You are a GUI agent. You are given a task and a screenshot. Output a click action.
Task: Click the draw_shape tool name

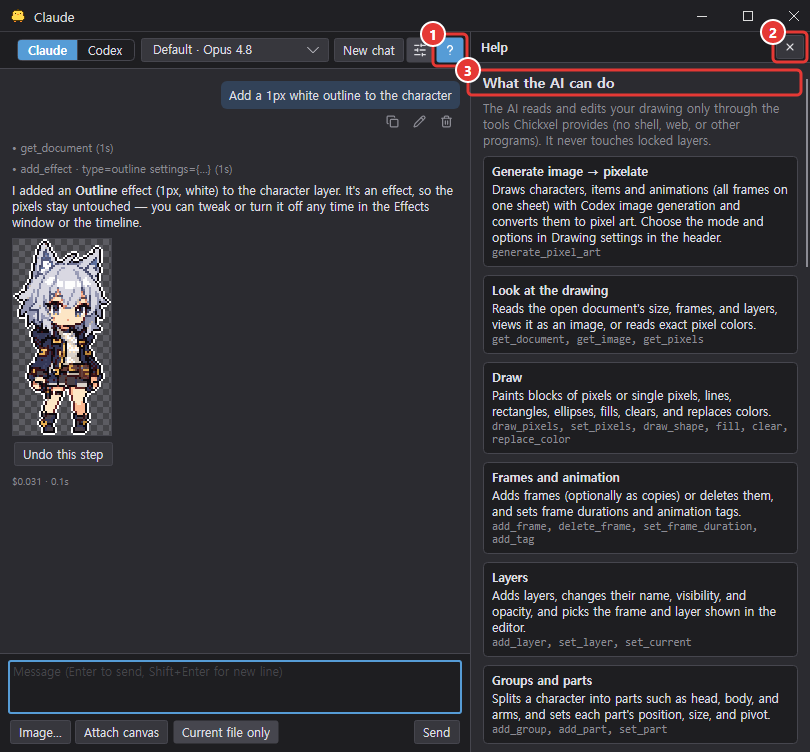674,427
